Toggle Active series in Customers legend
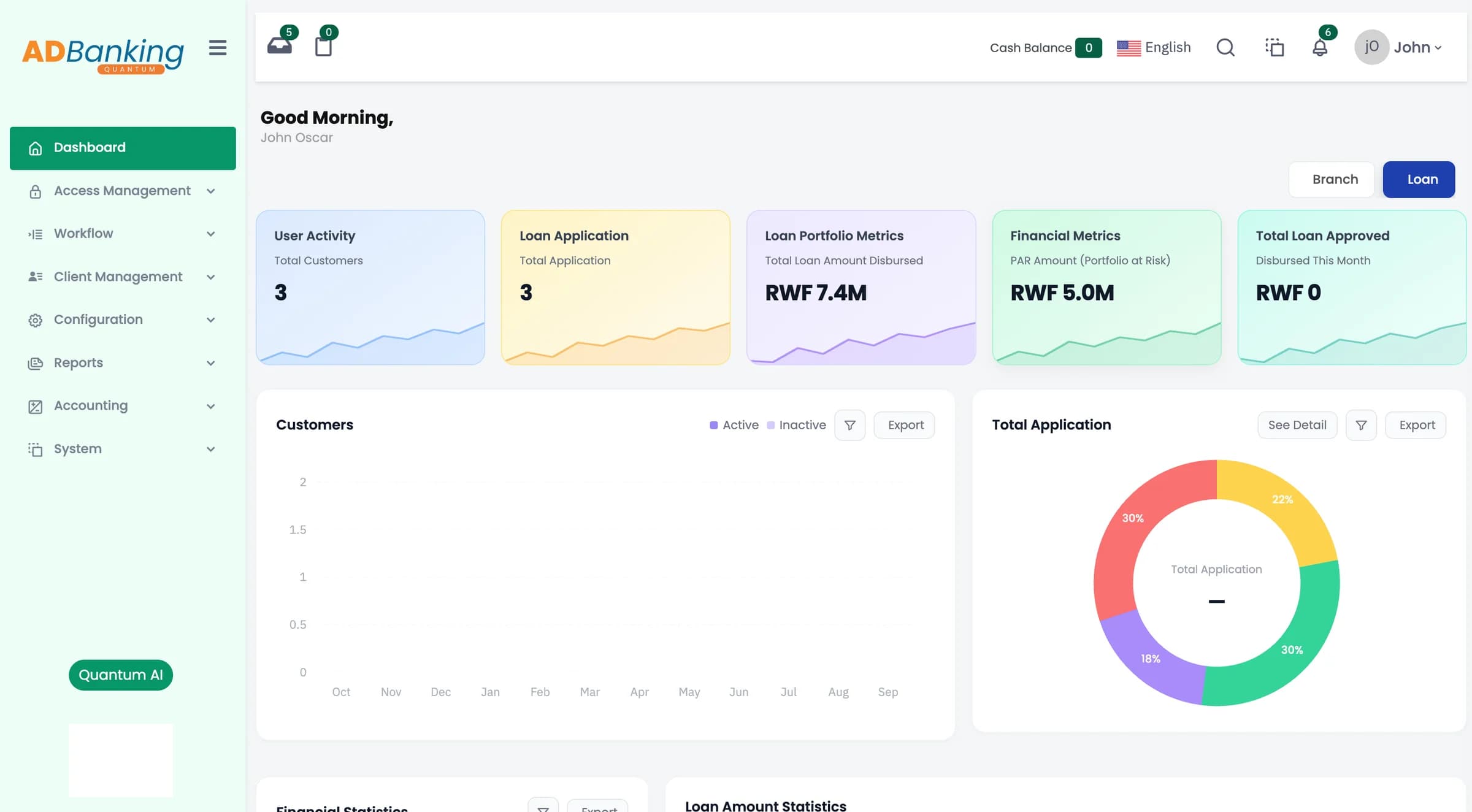 point(734,425)
